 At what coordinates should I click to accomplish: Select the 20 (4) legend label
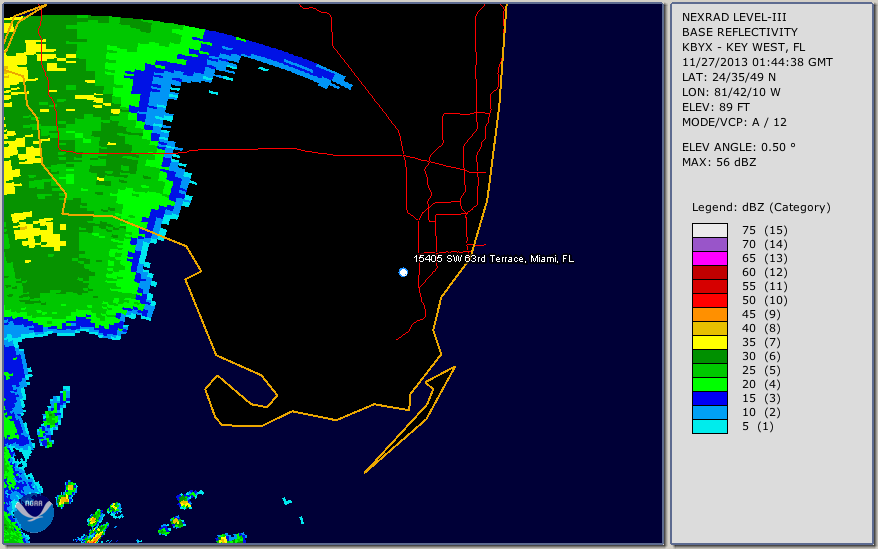[761, 384]
